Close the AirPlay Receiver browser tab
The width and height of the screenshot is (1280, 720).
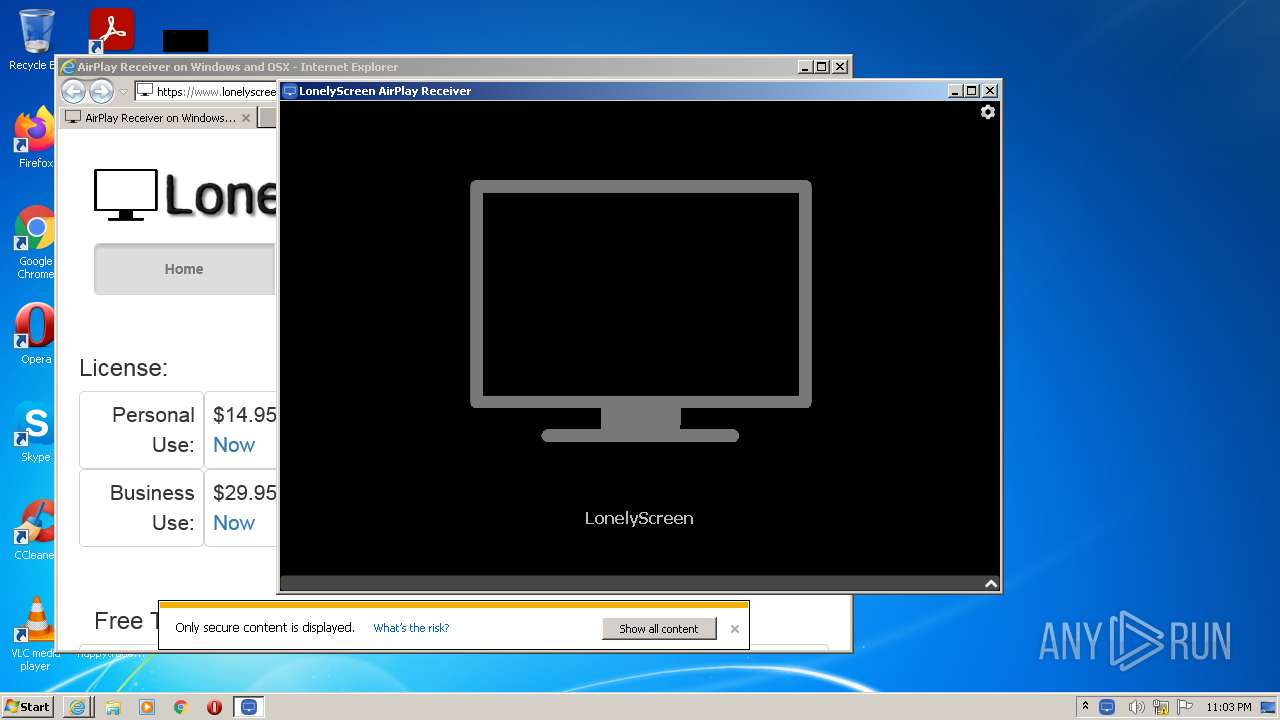247,118
